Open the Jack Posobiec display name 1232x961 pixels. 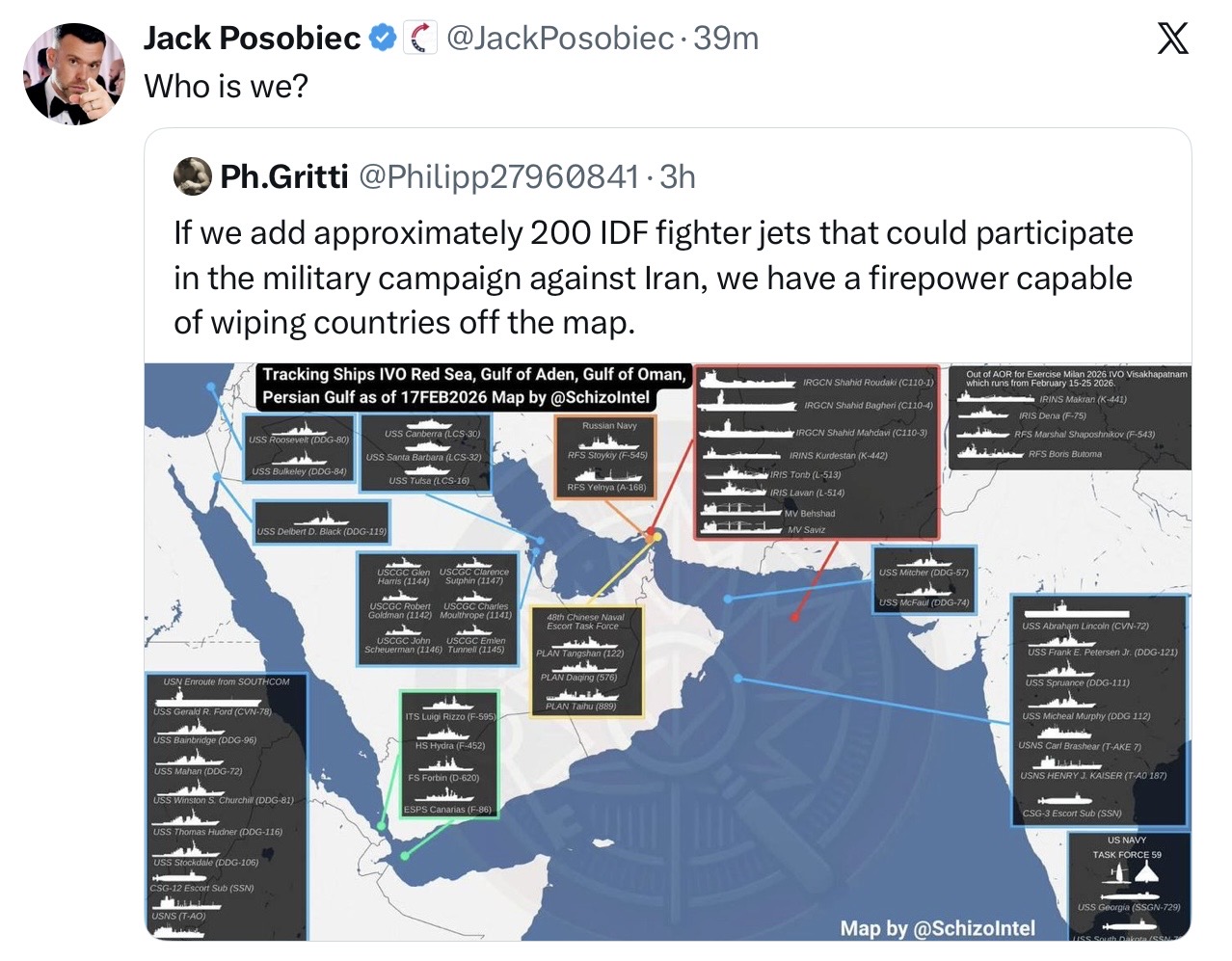click(252, 39)
